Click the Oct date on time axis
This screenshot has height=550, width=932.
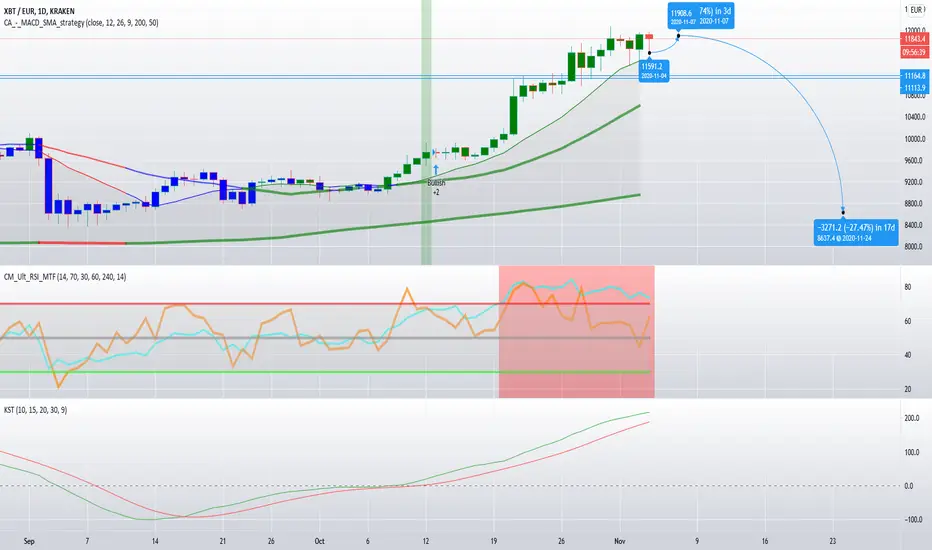319,541
